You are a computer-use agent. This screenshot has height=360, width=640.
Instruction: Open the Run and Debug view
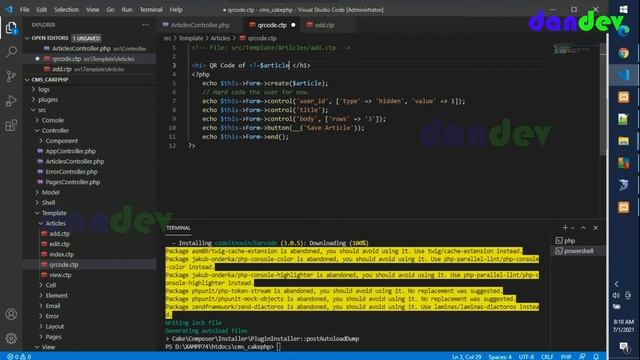click(11, 101)
